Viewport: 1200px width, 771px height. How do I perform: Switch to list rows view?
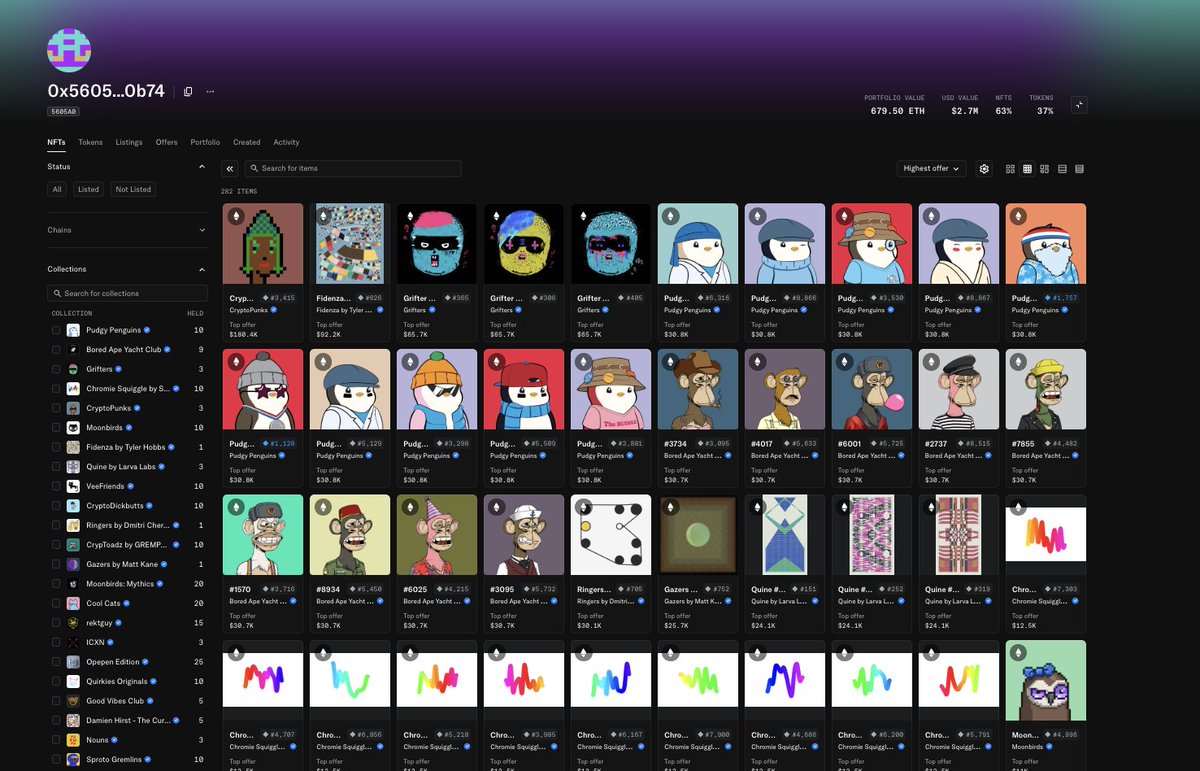coord(1062,169)
